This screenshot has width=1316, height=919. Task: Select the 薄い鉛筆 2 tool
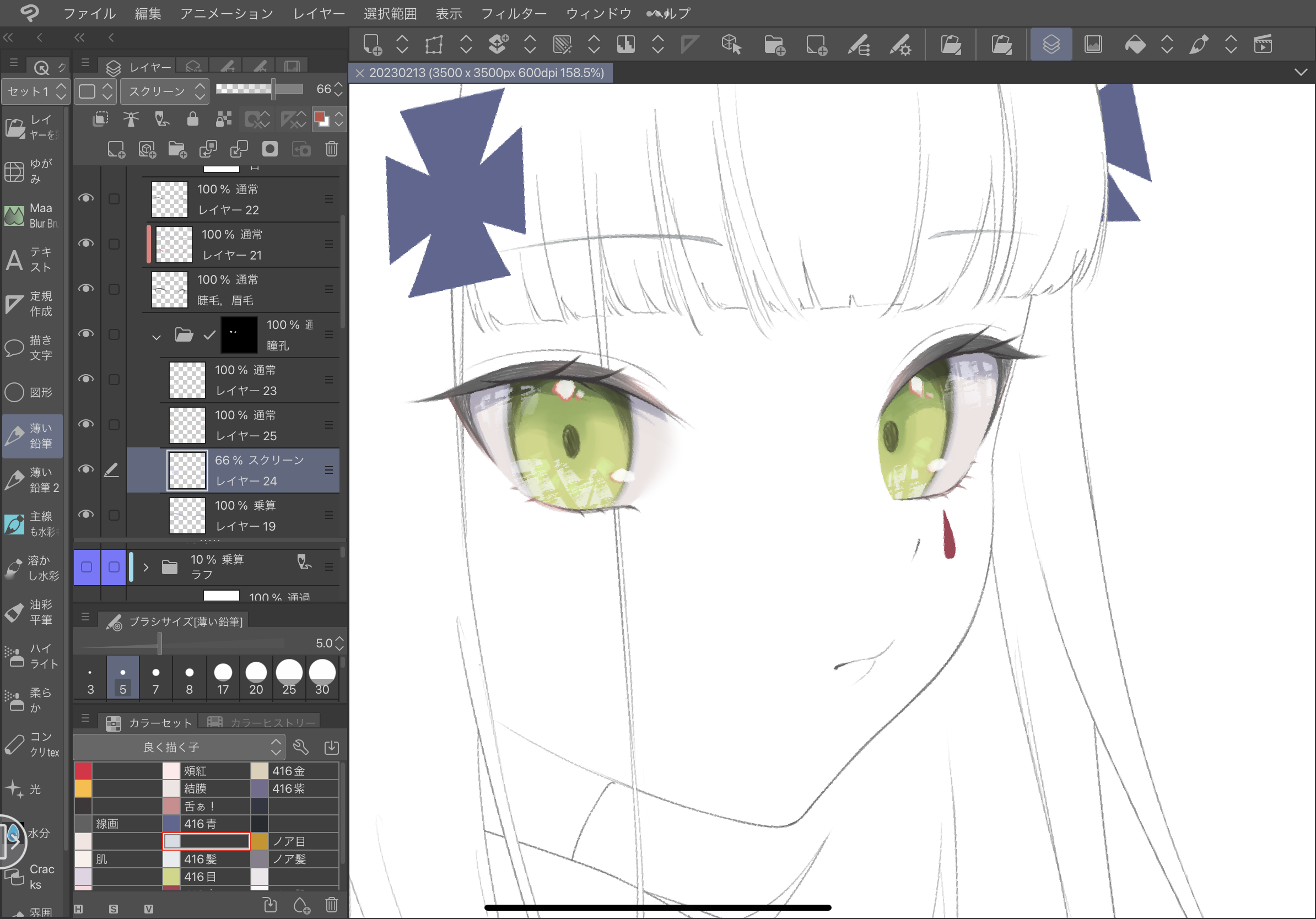pyautogui.click(x=33, y=480)
